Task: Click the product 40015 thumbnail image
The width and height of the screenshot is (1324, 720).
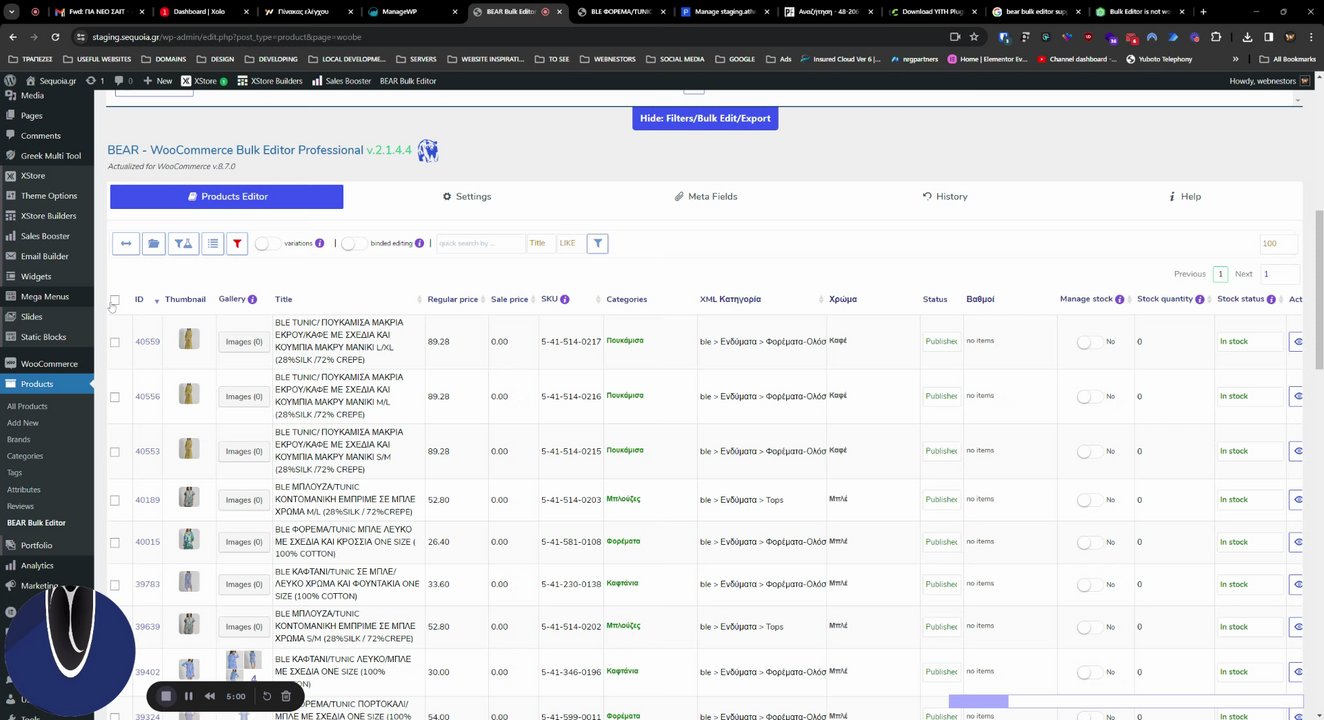Action: [188, 539]
